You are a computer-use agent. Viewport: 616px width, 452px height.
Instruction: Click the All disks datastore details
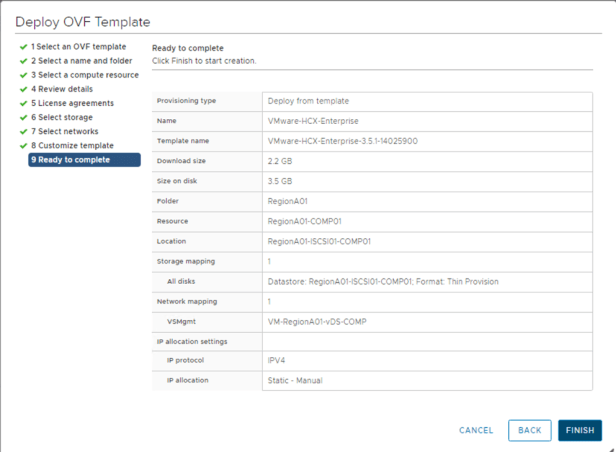coord(383,281)
